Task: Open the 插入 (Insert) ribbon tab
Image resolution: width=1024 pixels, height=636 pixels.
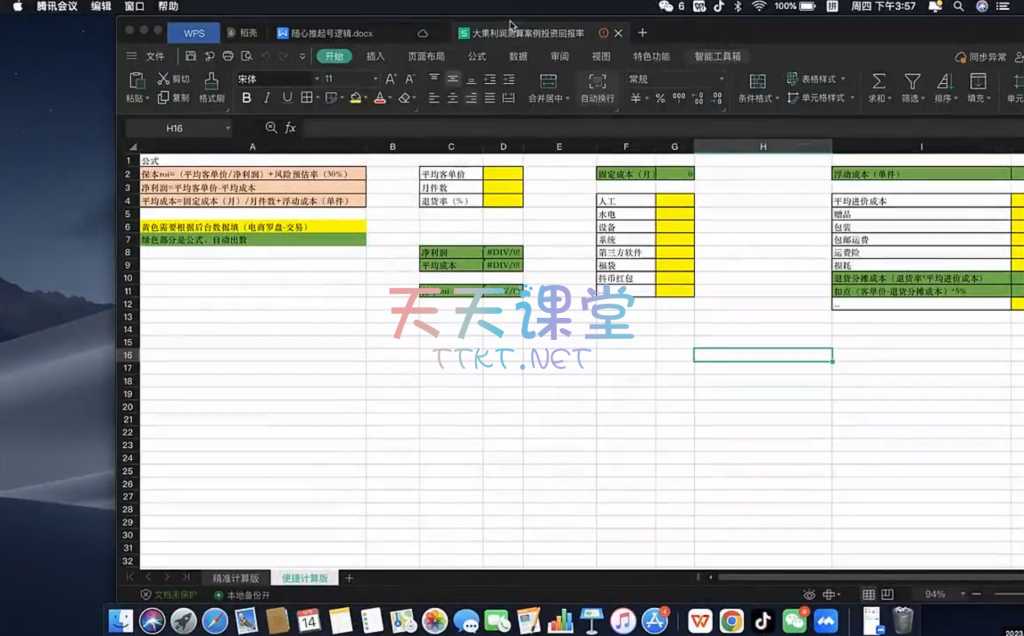Action: (x=375, y=56)
